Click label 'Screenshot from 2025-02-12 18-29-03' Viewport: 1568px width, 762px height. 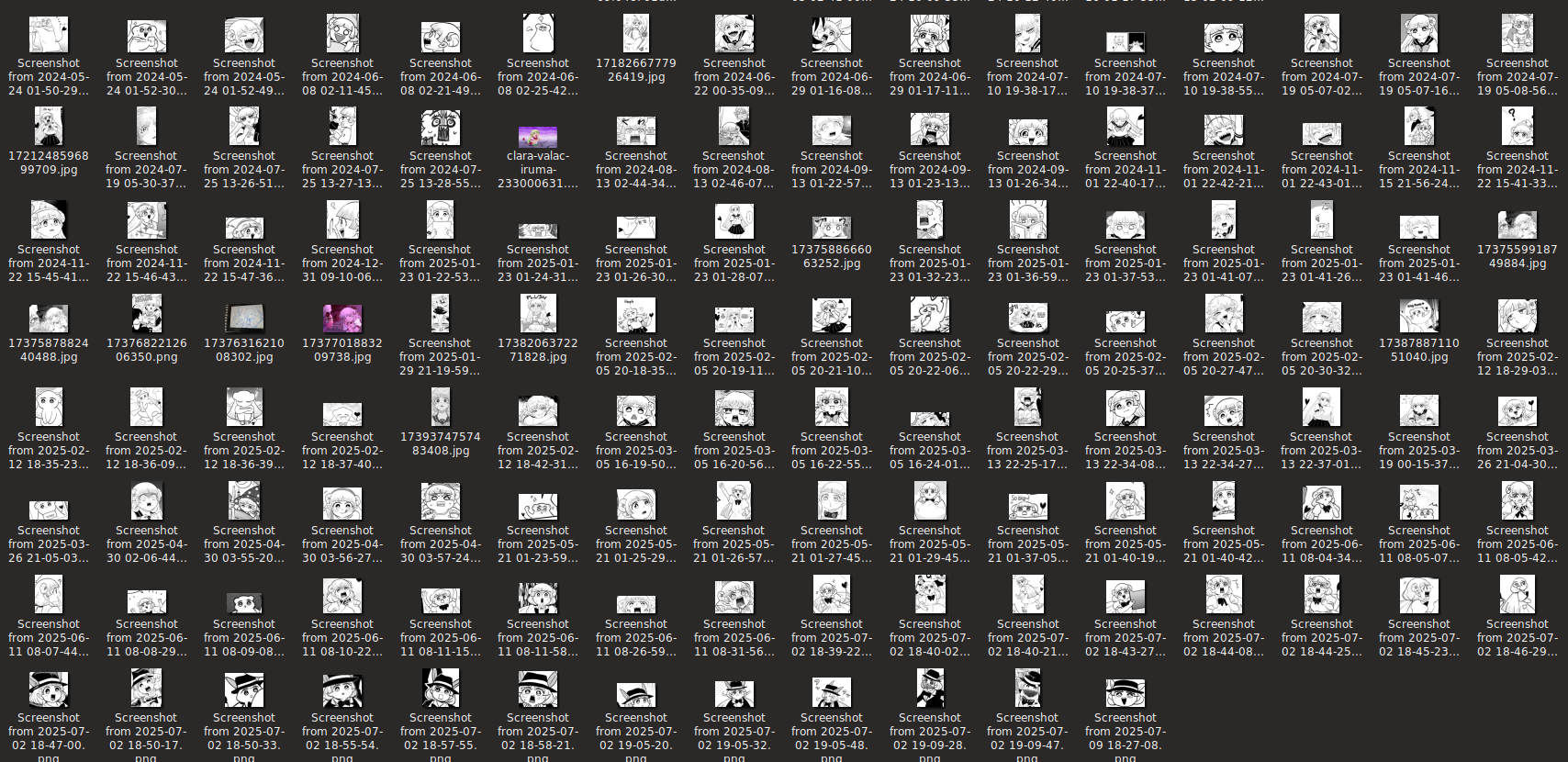point(1518,357)
